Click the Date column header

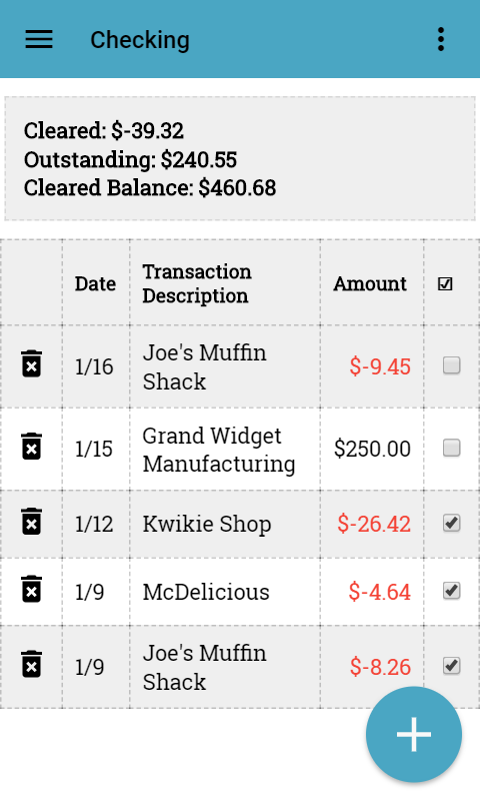click(x=95, y=284)
